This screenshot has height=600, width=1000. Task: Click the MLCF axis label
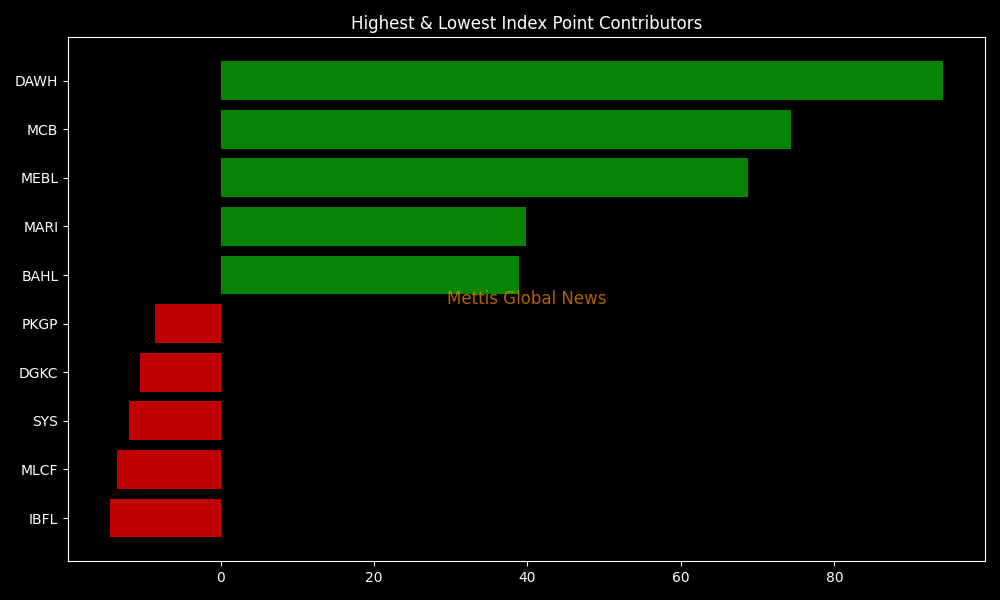click(39, 470)
